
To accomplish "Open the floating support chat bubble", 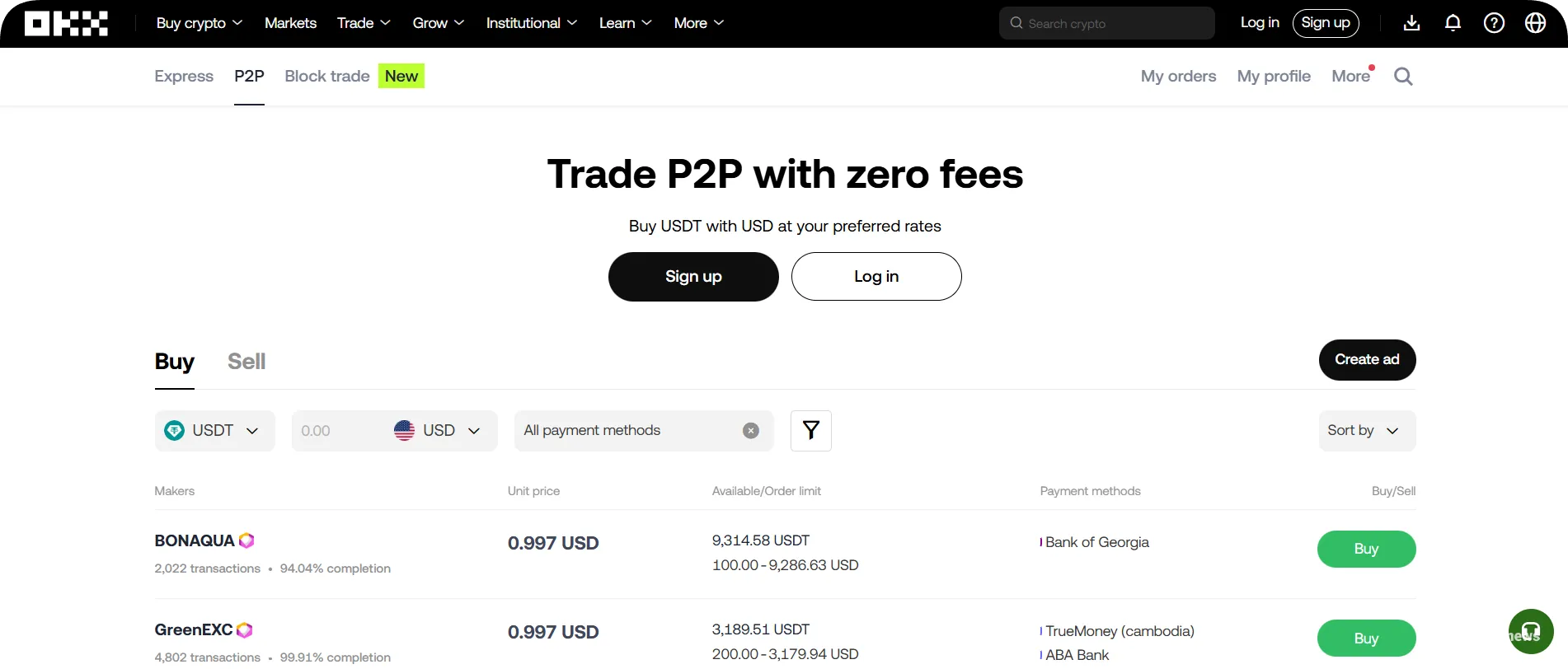I will coord(1531,631).
